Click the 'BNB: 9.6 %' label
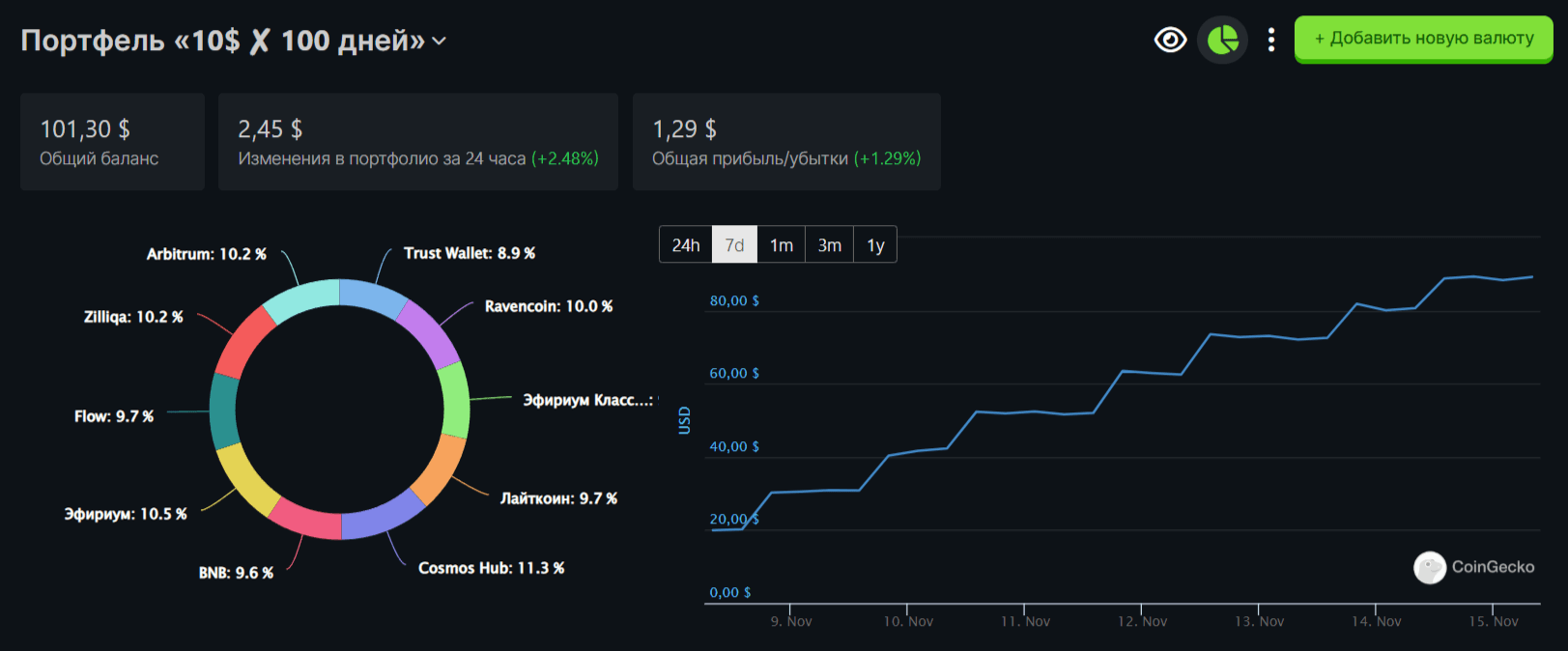 tap(236, 573)
